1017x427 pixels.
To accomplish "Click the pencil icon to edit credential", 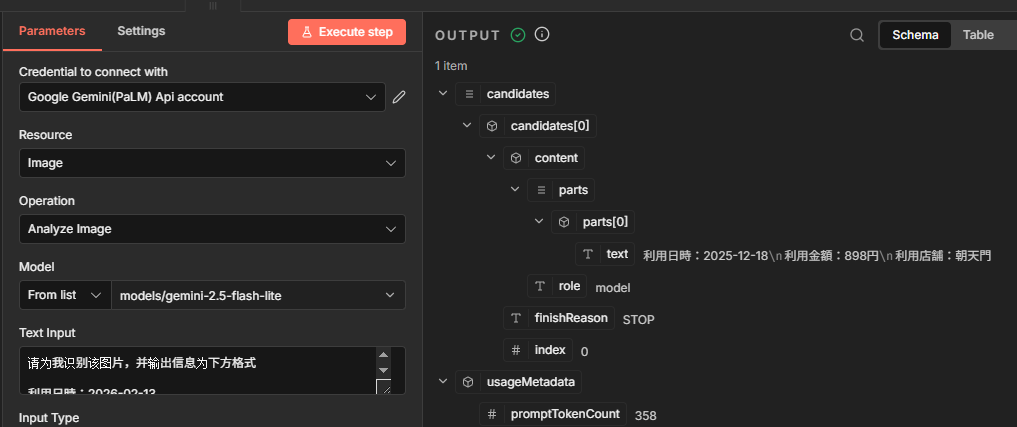I will point(399,97).
